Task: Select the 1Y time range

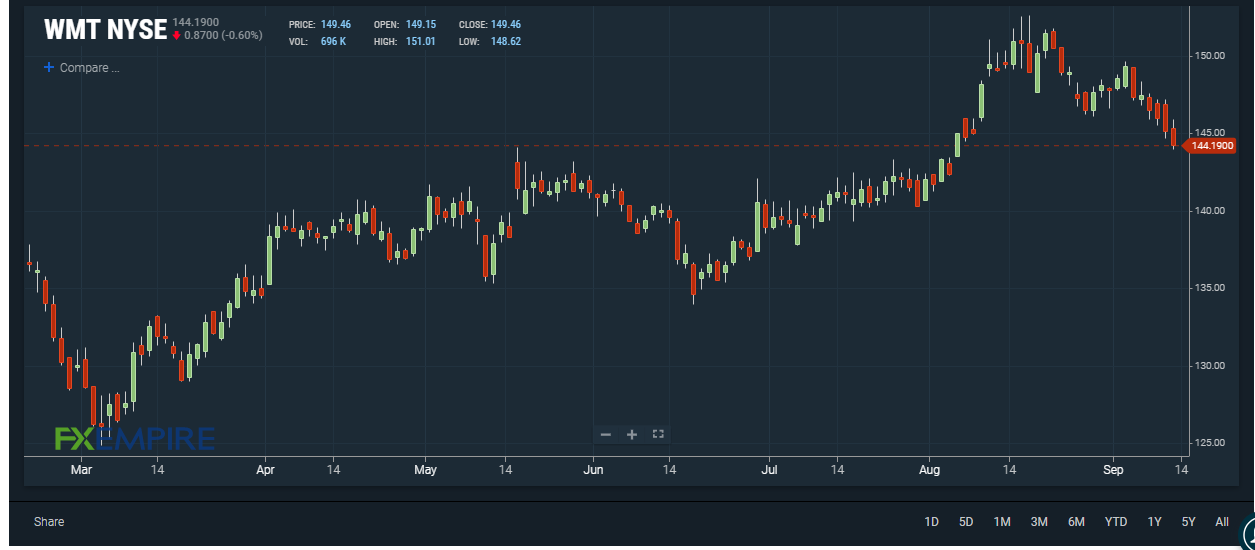Action: 1155,522
